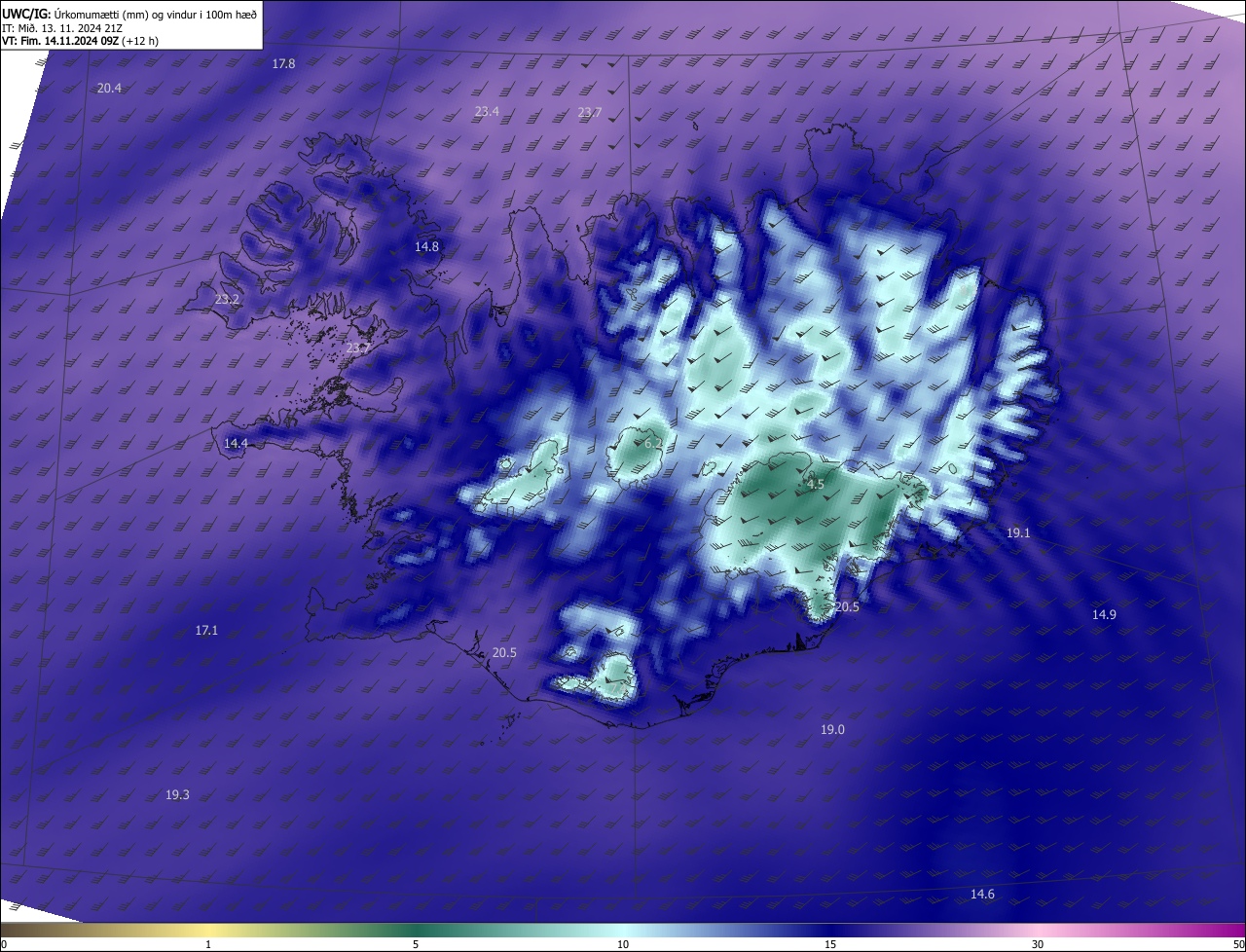
Task: Click the colorbar tick labeled 50
Action: pyautogui.click(x=1238, y=944)
